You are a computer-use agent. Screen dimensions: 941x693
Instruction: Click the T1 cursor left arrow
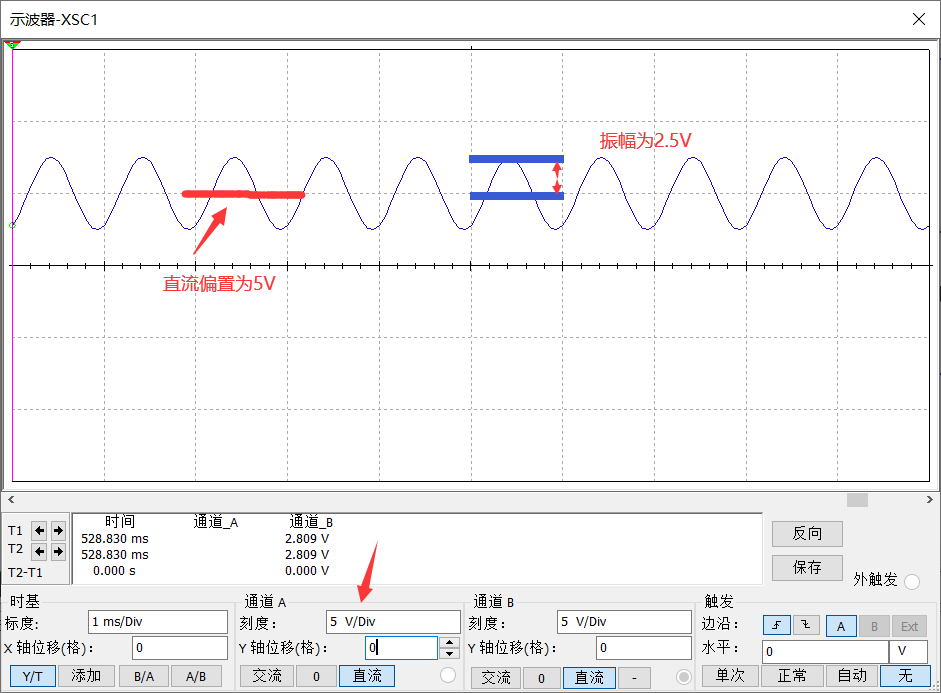40,530
